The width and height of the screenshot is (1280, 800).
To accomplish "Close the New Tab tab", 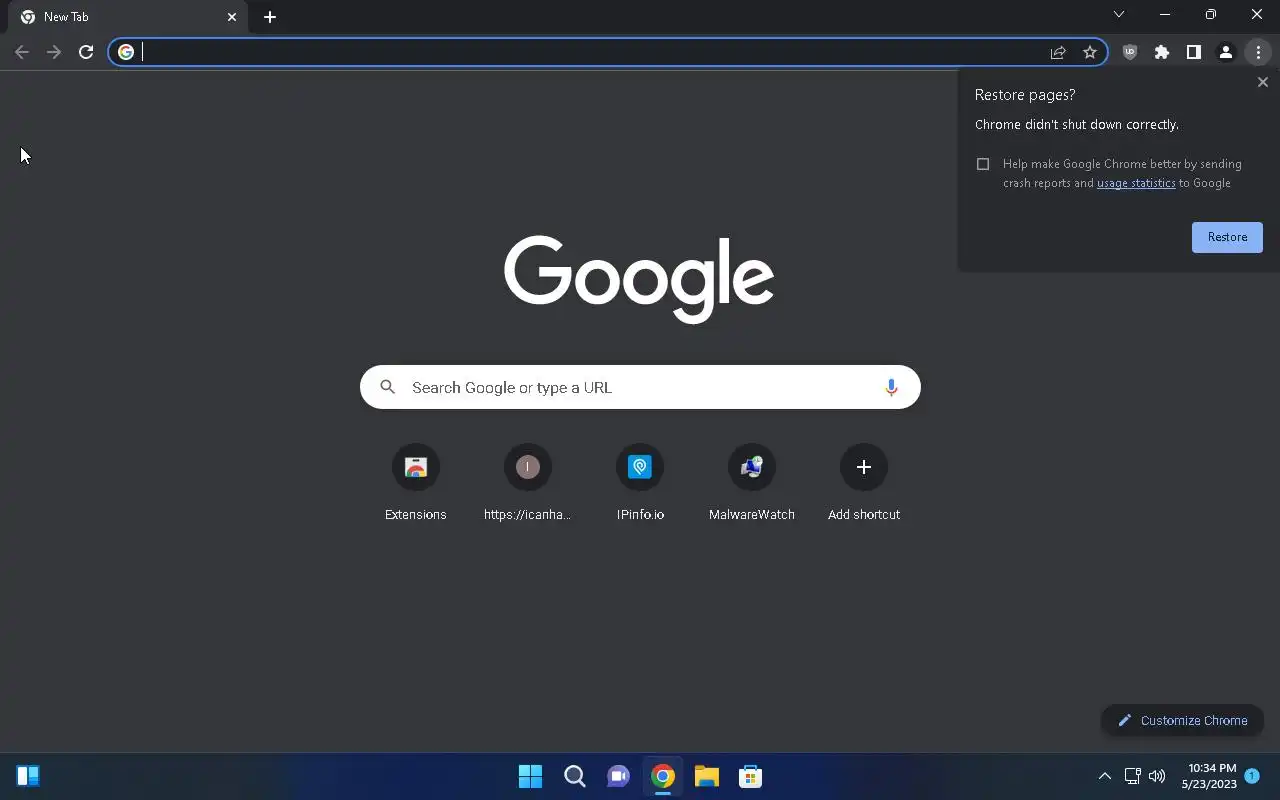I will click(232, 17).
